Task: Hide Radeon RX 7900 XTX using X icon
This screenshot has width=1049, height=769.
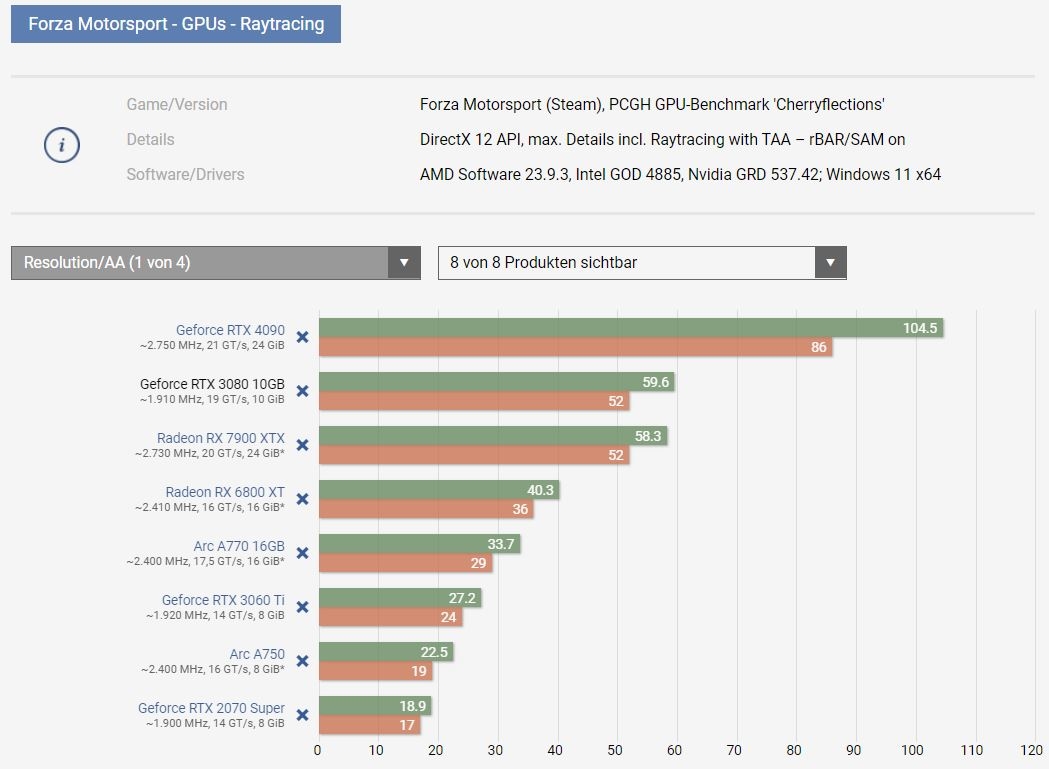Action: [302, 445]
